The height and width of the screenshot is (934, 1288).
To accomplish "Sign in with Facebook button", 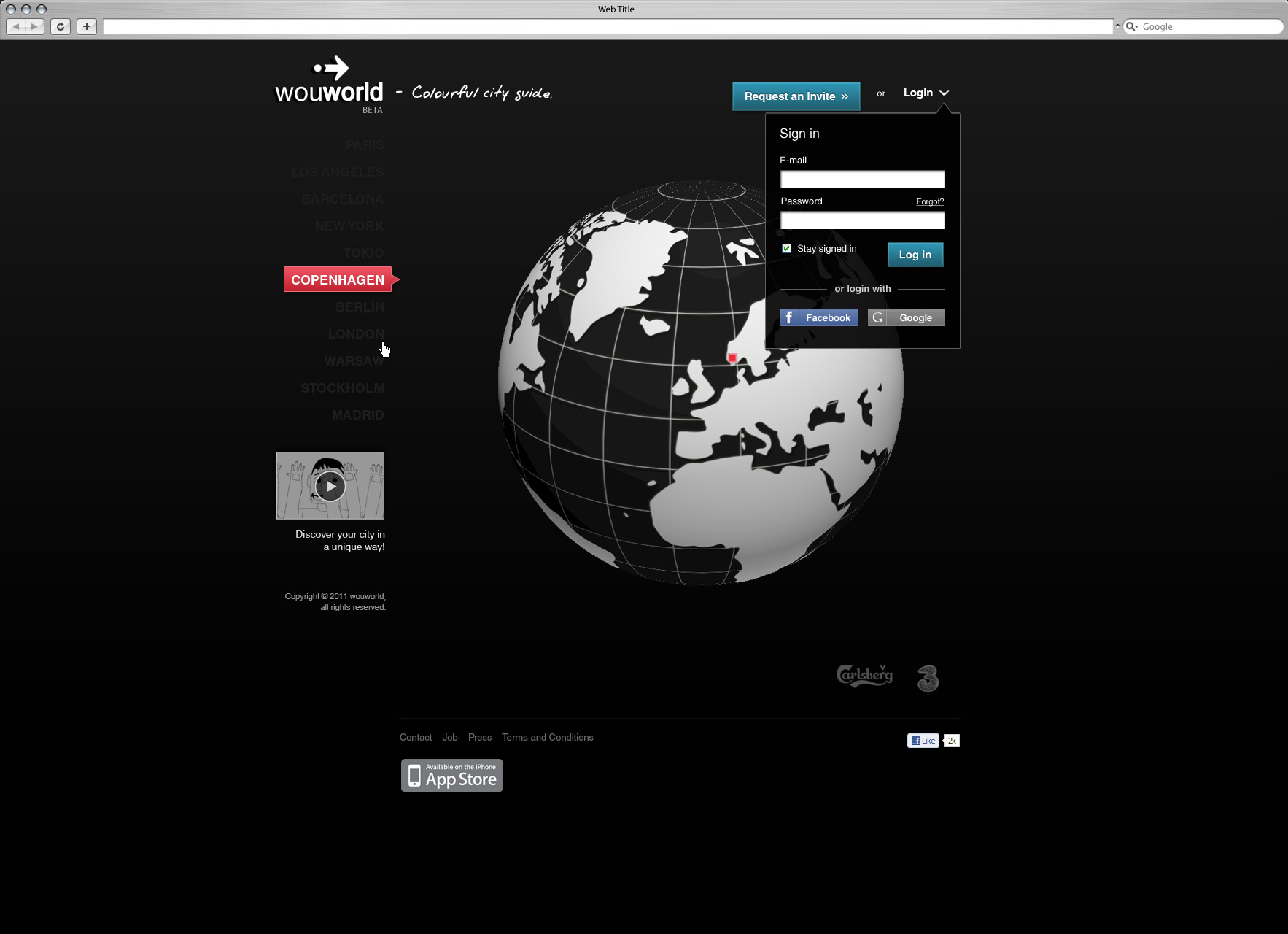I will (x=818, y=317).
